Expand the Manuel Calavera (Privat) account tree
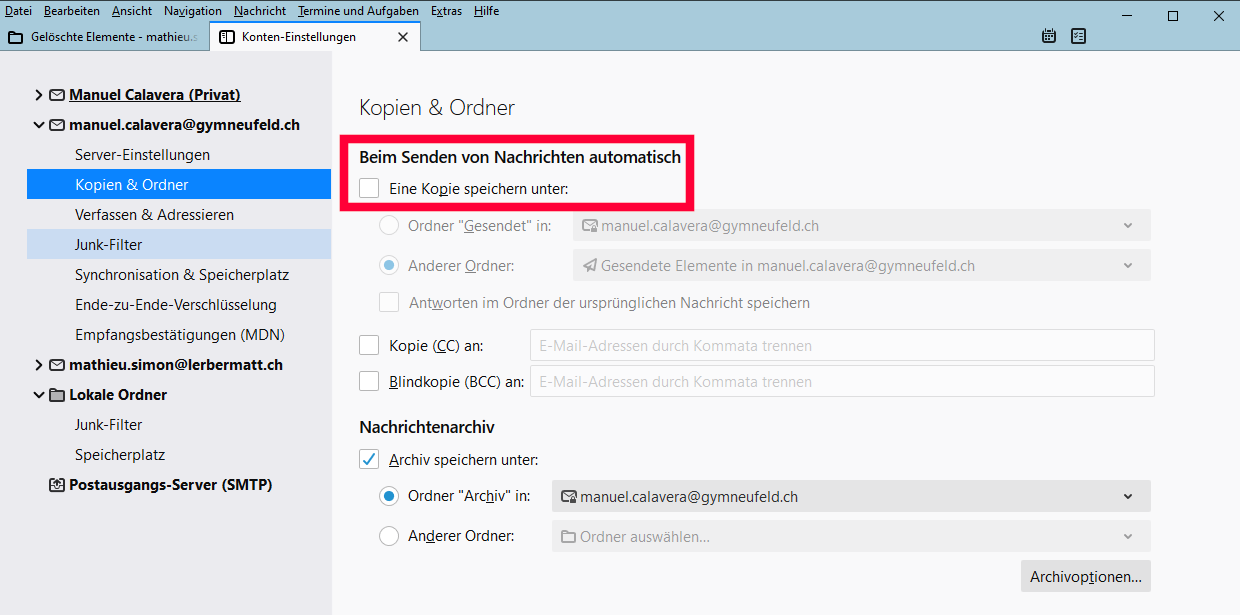Viewport: 1240px width, 615px height. tap(38, 95)
